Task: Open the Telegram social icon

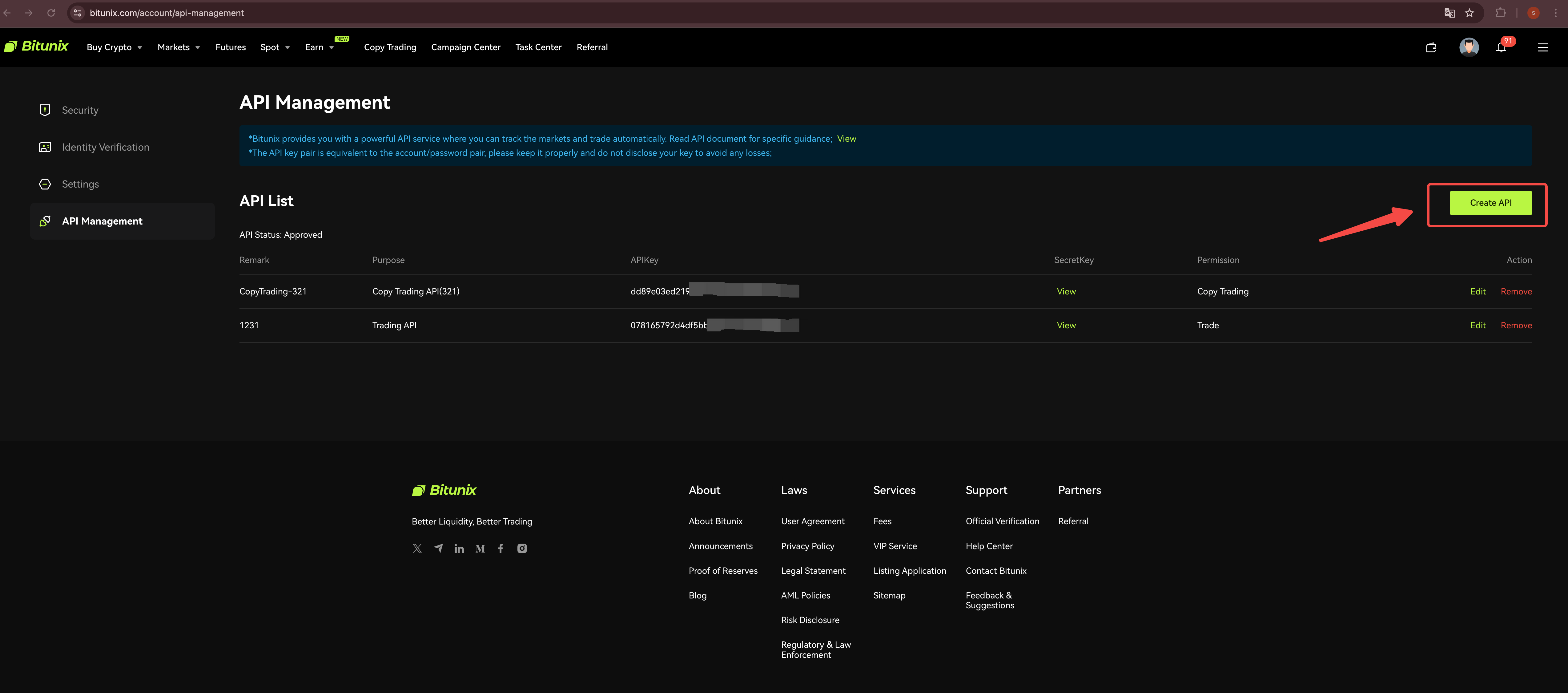Action: coord(438,548)
